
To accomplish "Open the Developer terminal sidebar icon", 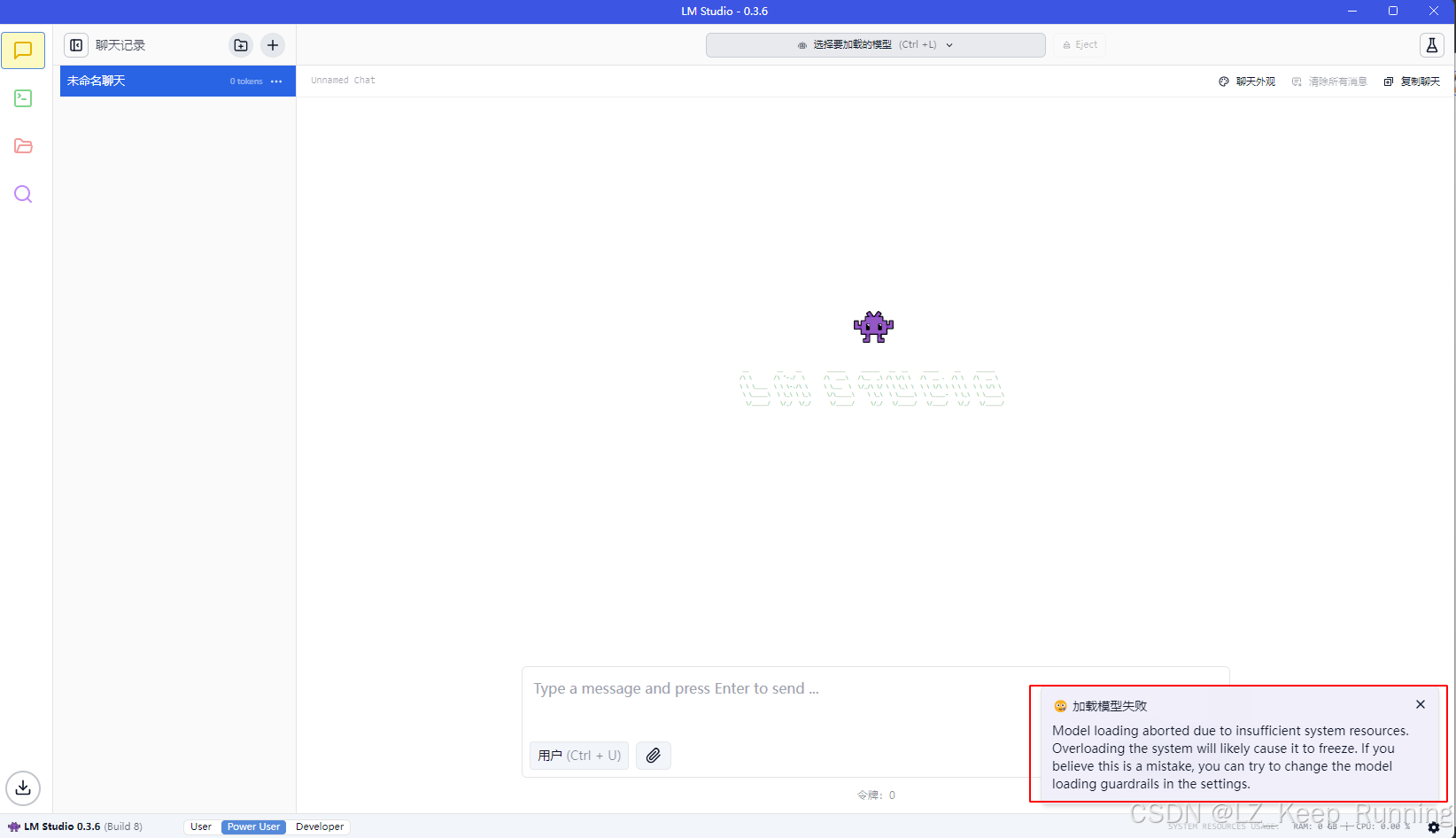I will click(x=23, y=98).
